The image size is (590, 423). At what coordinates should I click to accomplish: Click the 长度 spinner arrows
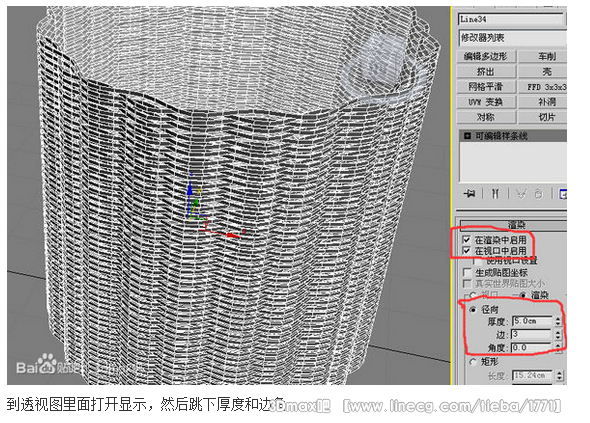tap(560, 375)
